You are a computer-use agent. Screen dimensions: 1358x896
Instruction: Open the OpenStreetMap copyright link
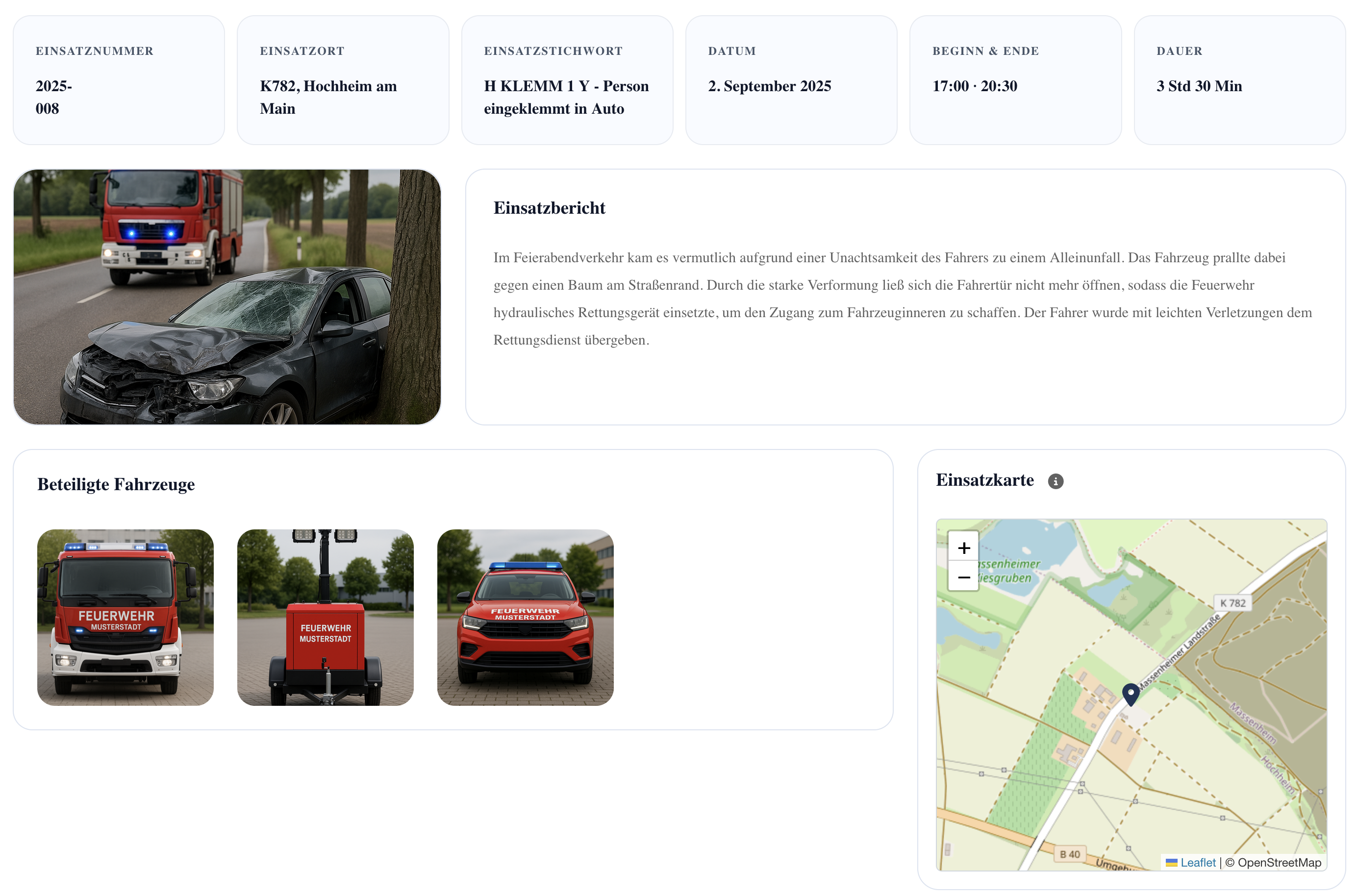1279,862
